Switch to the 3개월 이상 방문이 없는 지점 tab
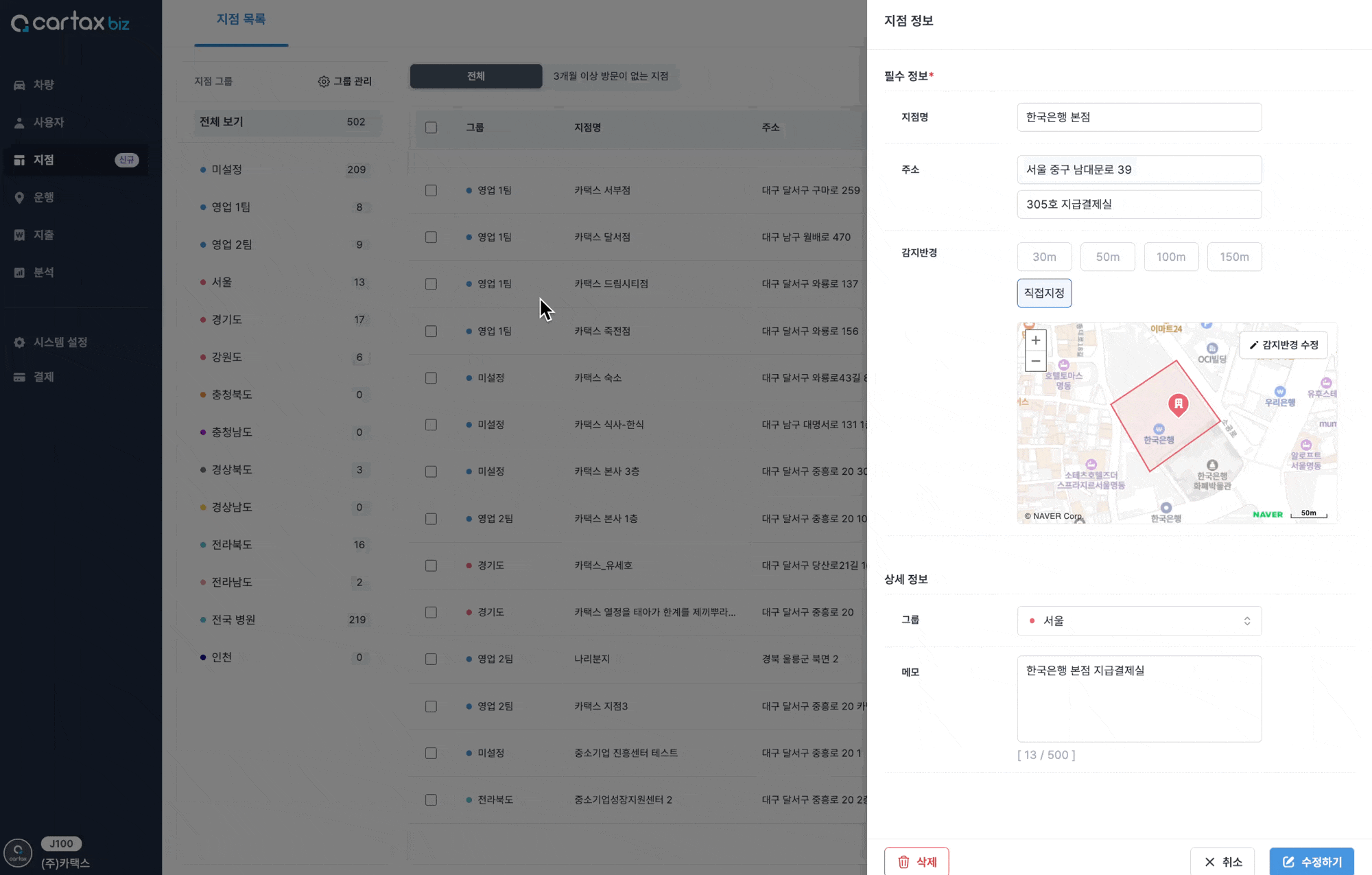This screenshot has height=875, width=1372. tap(611, 76)
